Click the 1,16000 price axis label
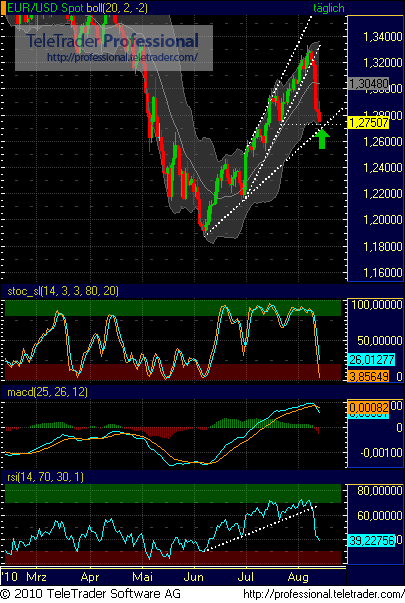This screenshot has height=603, width=405. [x=383, y=273]
